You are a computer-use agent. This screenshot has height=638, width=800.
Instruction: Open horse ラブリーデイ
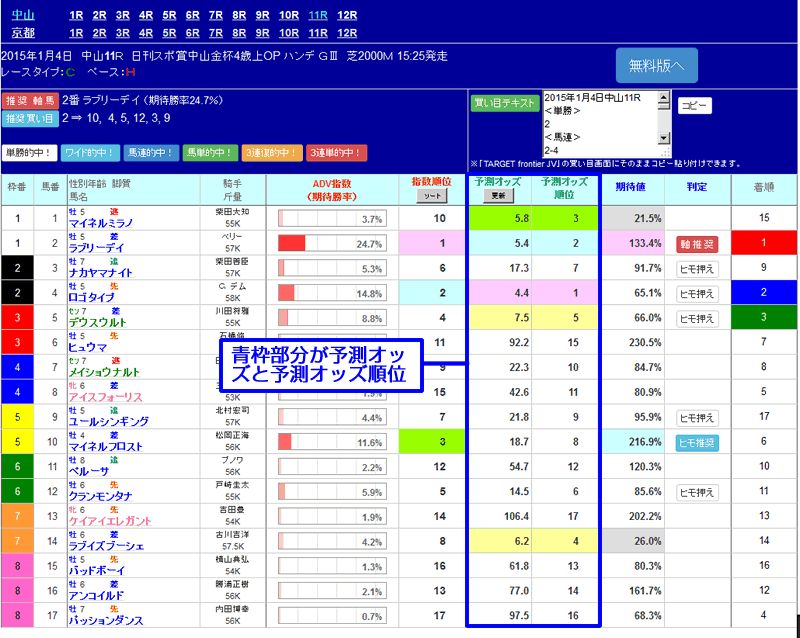tap(96, 248)
